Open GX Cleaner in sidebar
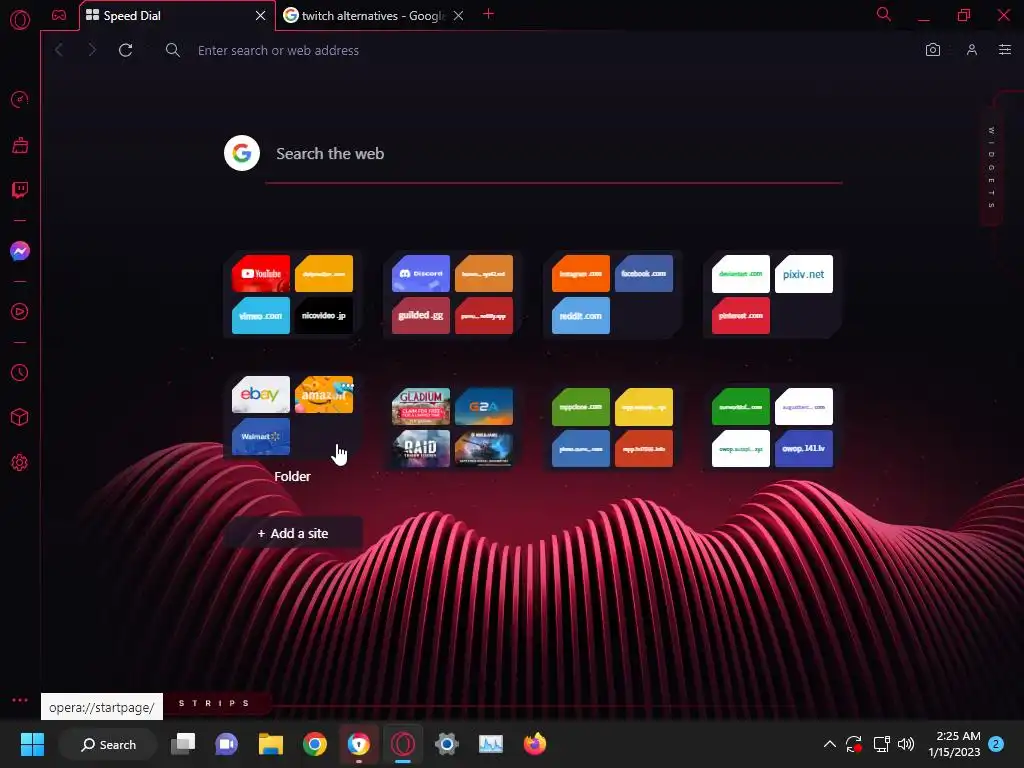This screenshot has width=1024, height=768. (x=20, y=145)
